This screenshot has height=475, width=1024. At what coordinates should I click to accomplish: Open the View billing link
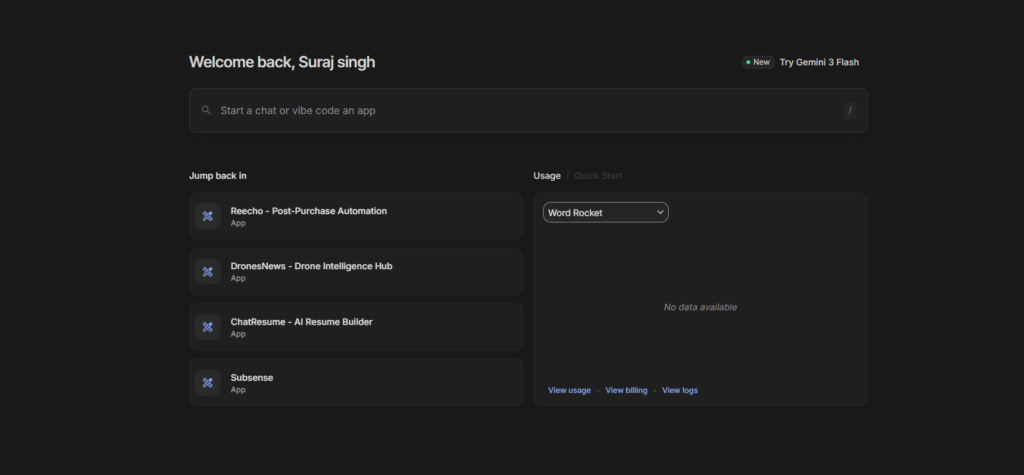tap(626, 390)
